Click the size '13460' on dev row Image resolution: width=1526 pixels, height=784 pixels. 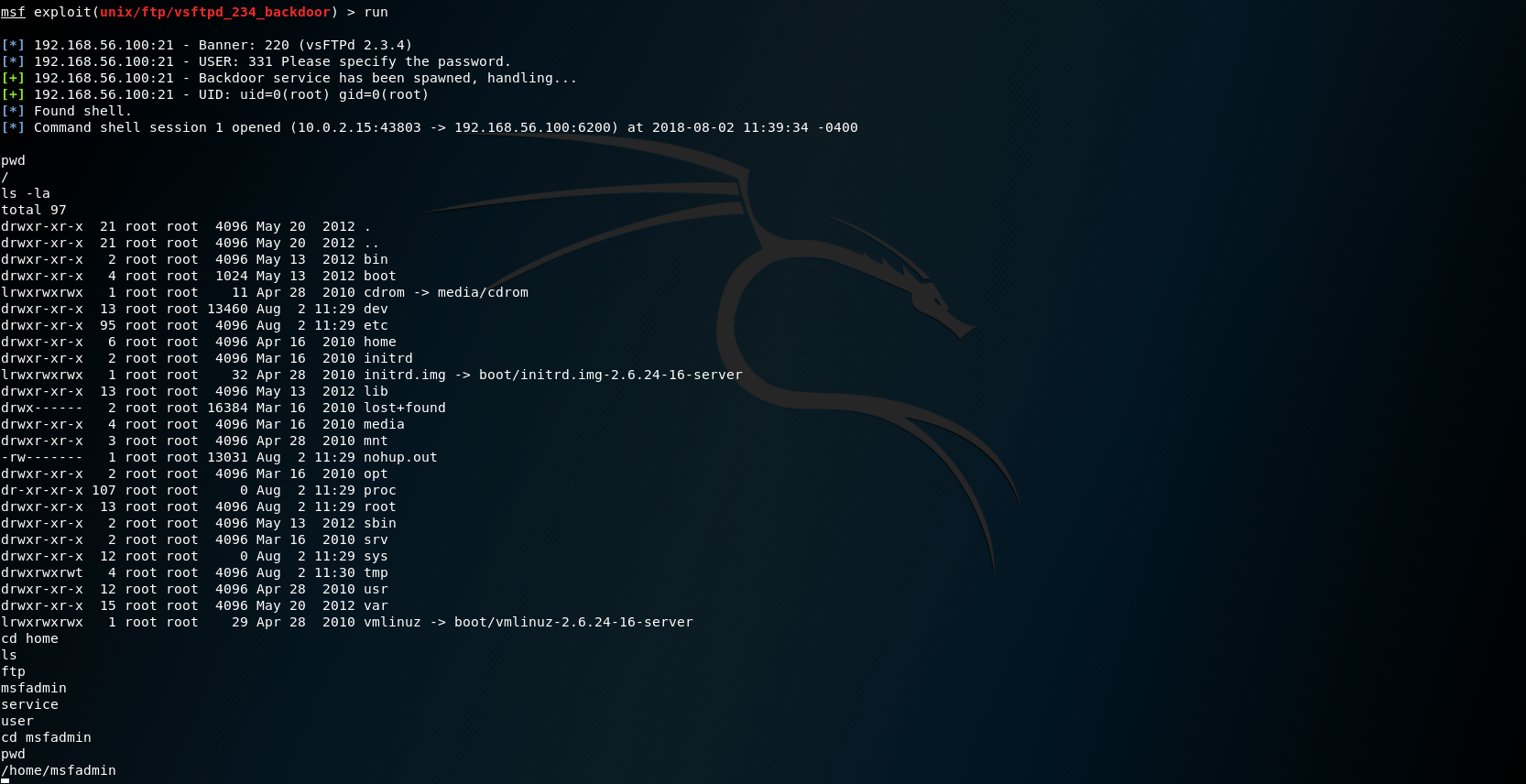point(227,309)
